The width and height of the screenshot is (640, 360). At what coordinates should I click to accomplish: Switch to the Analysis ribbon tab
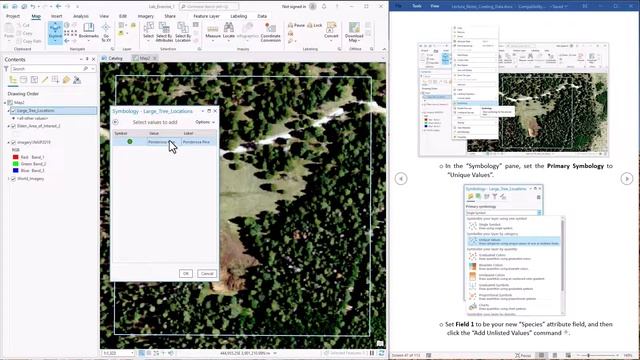pyautogui.click(x=81, y=16)
